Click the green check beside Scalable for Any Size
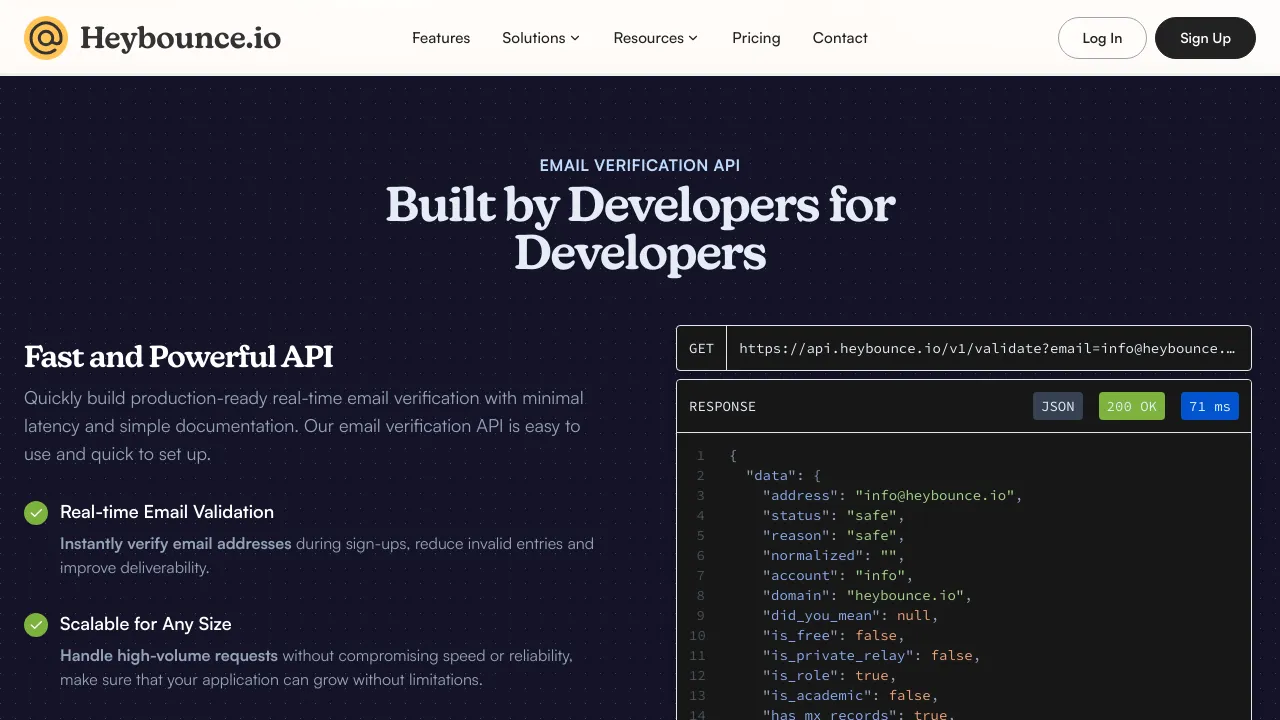Image resolution: width=1280 pixels, height=720 pixels. click(x=36, y=625)
